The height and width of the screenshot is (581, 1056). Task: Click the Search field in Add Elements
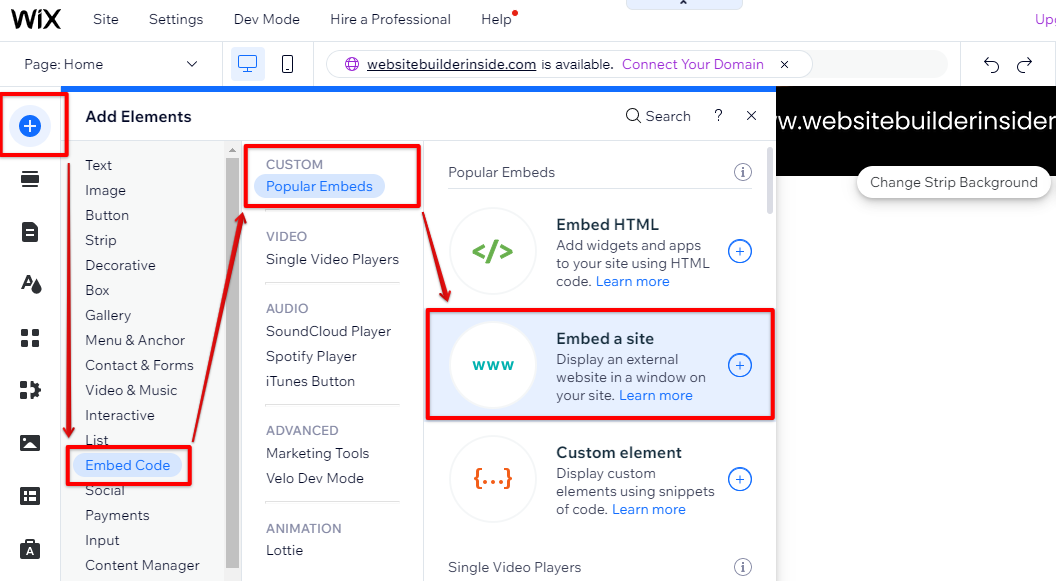click(659, 116)
